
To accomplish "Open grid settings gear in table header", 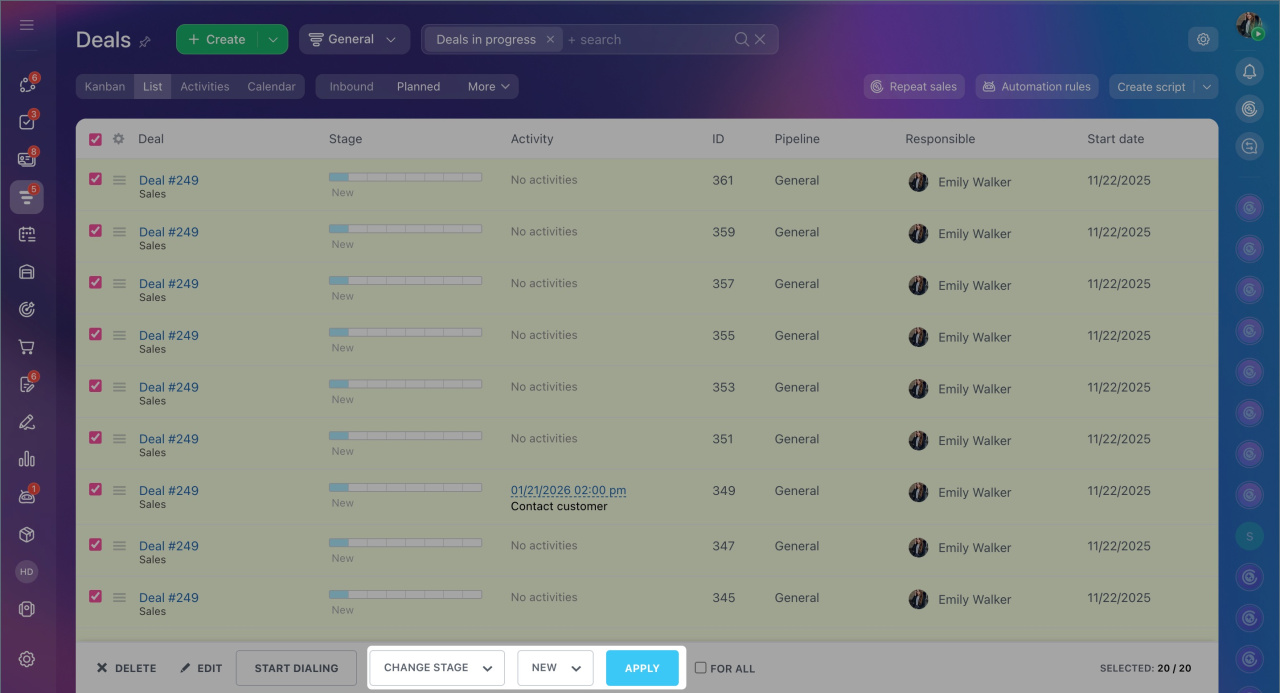I will coord(118,139).
